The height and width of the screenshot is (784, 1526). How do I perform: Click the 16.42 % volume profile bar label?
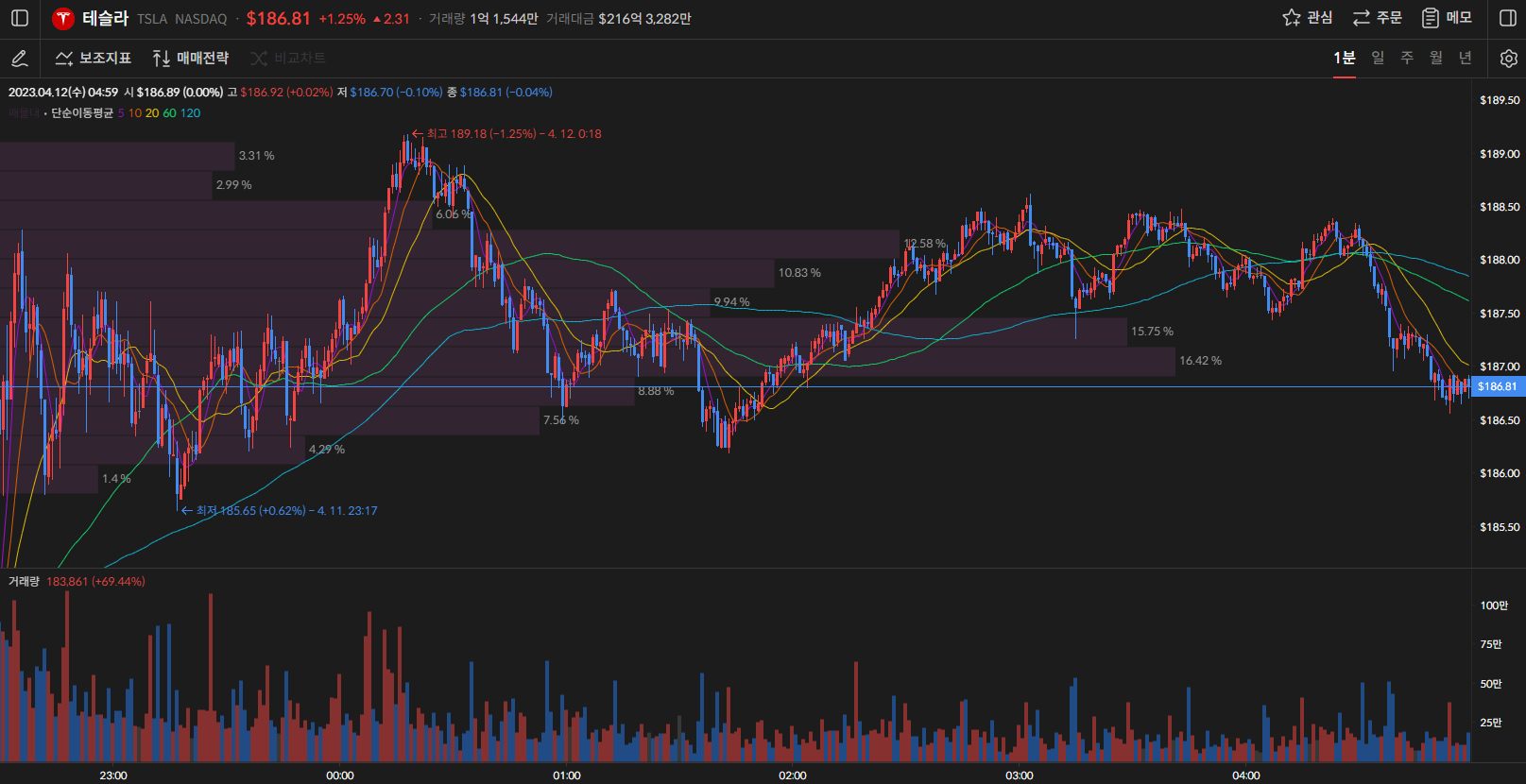(x=1200, y=361)
